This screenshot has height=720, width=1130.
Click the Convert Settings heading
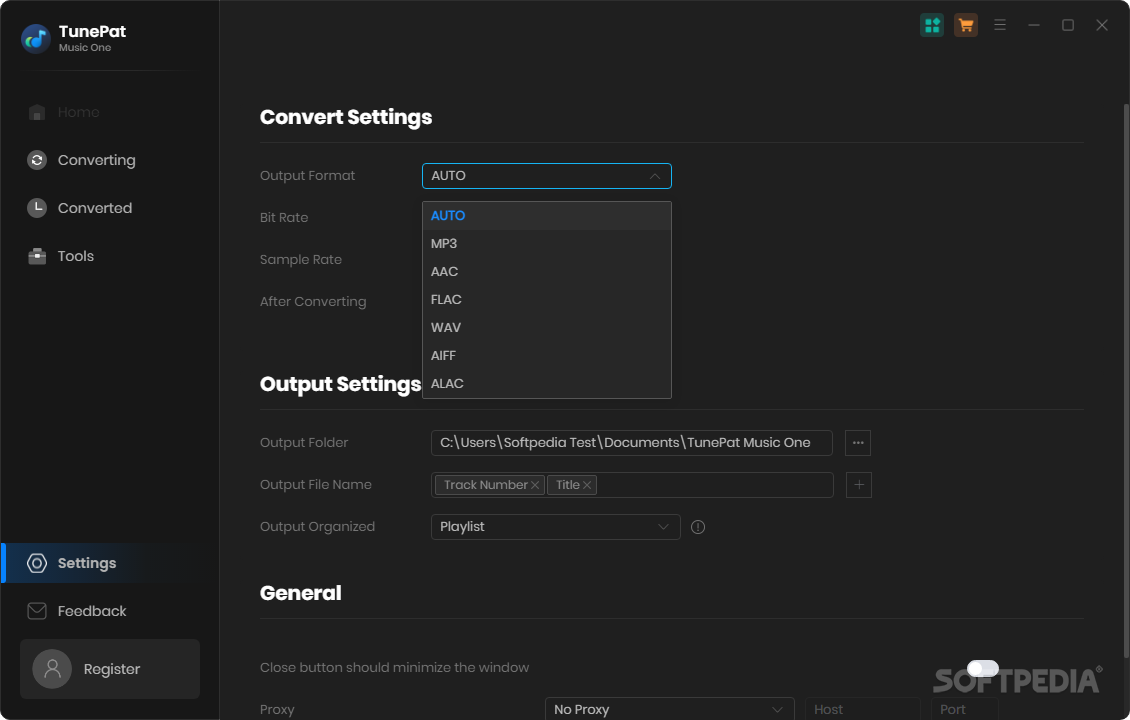coord(346,117)
